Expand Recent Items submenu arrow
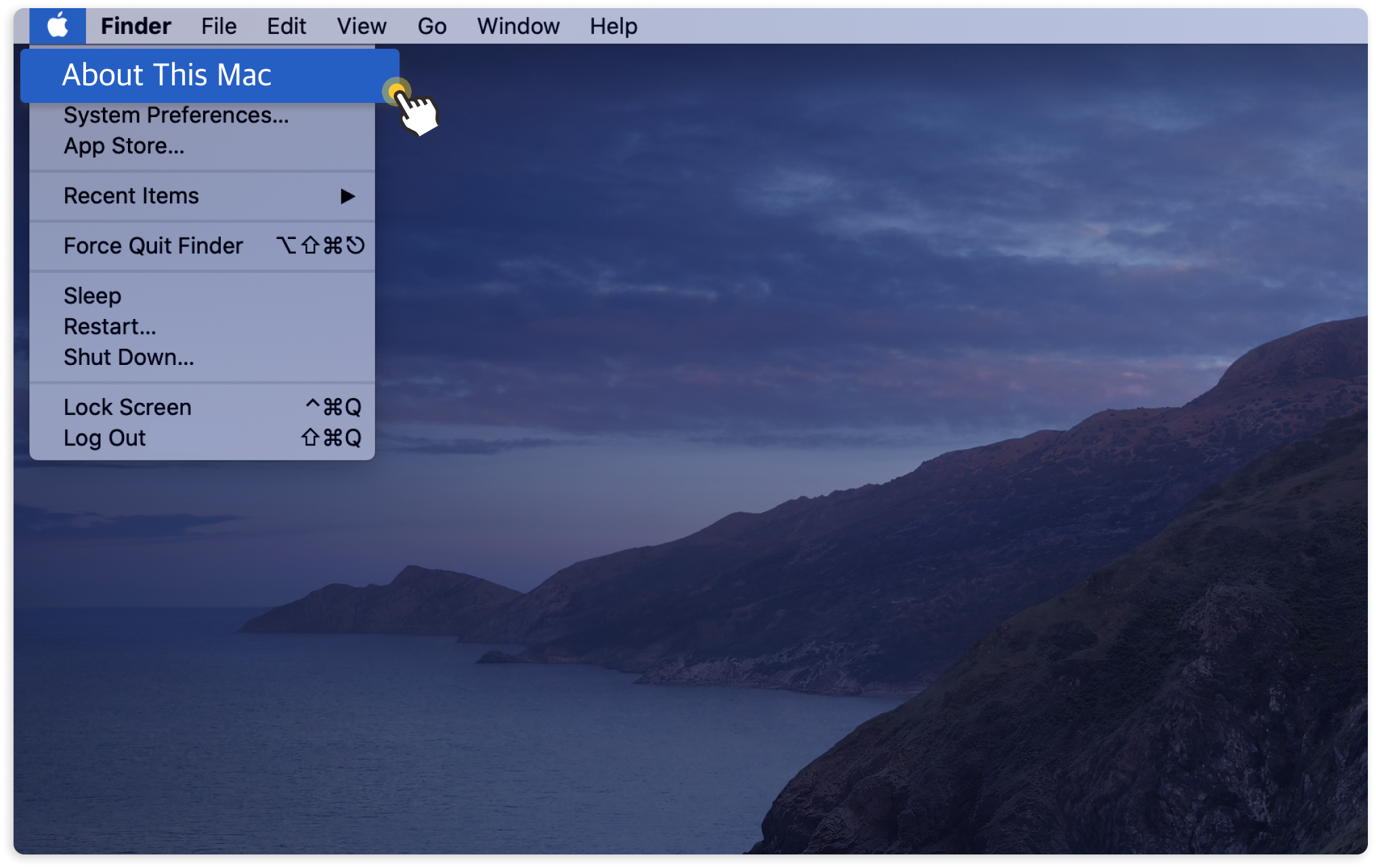Screen dimensions: 1376x868 347,196
